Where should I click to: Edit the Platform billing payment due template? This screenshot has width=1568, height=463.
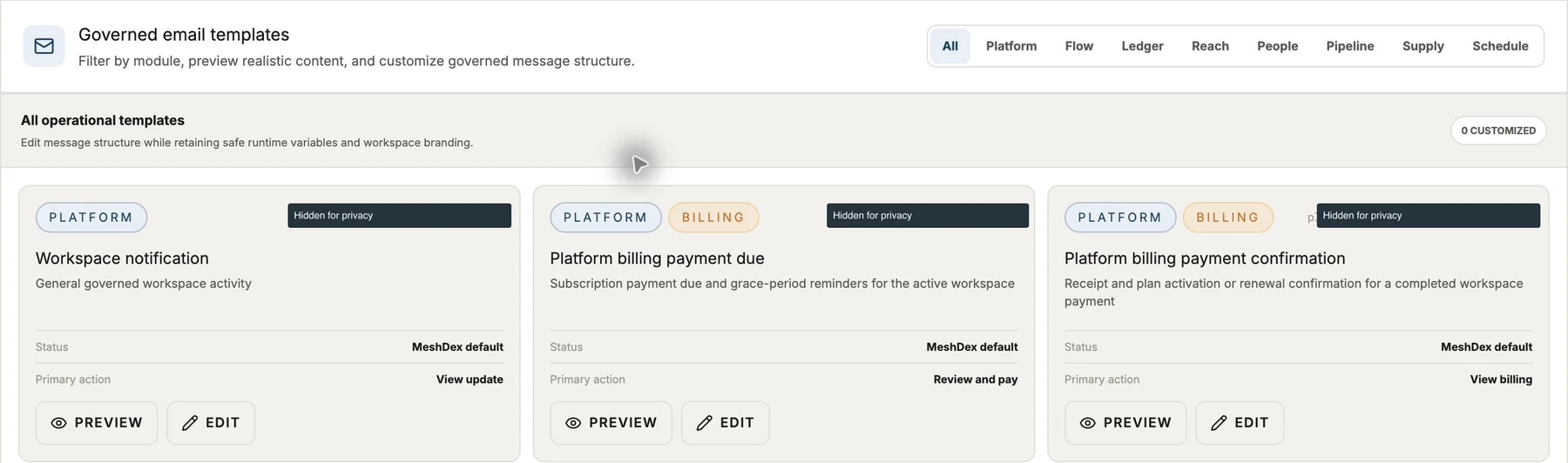725,423
